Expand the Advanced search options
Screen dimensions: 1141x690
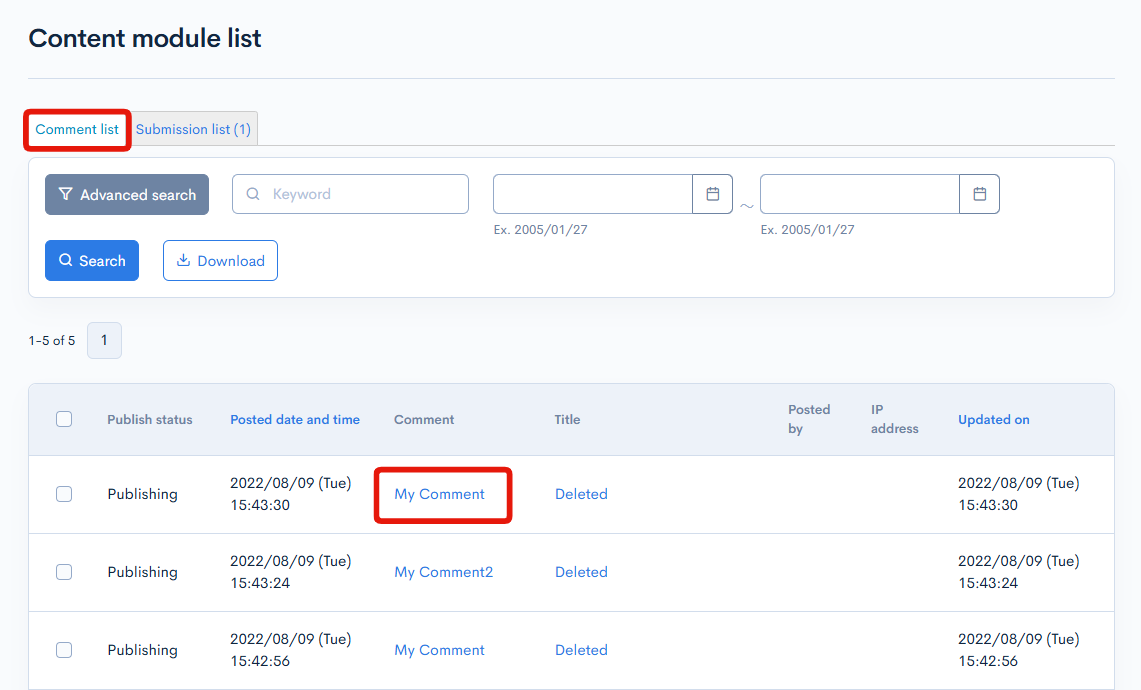tap(126, 194)
